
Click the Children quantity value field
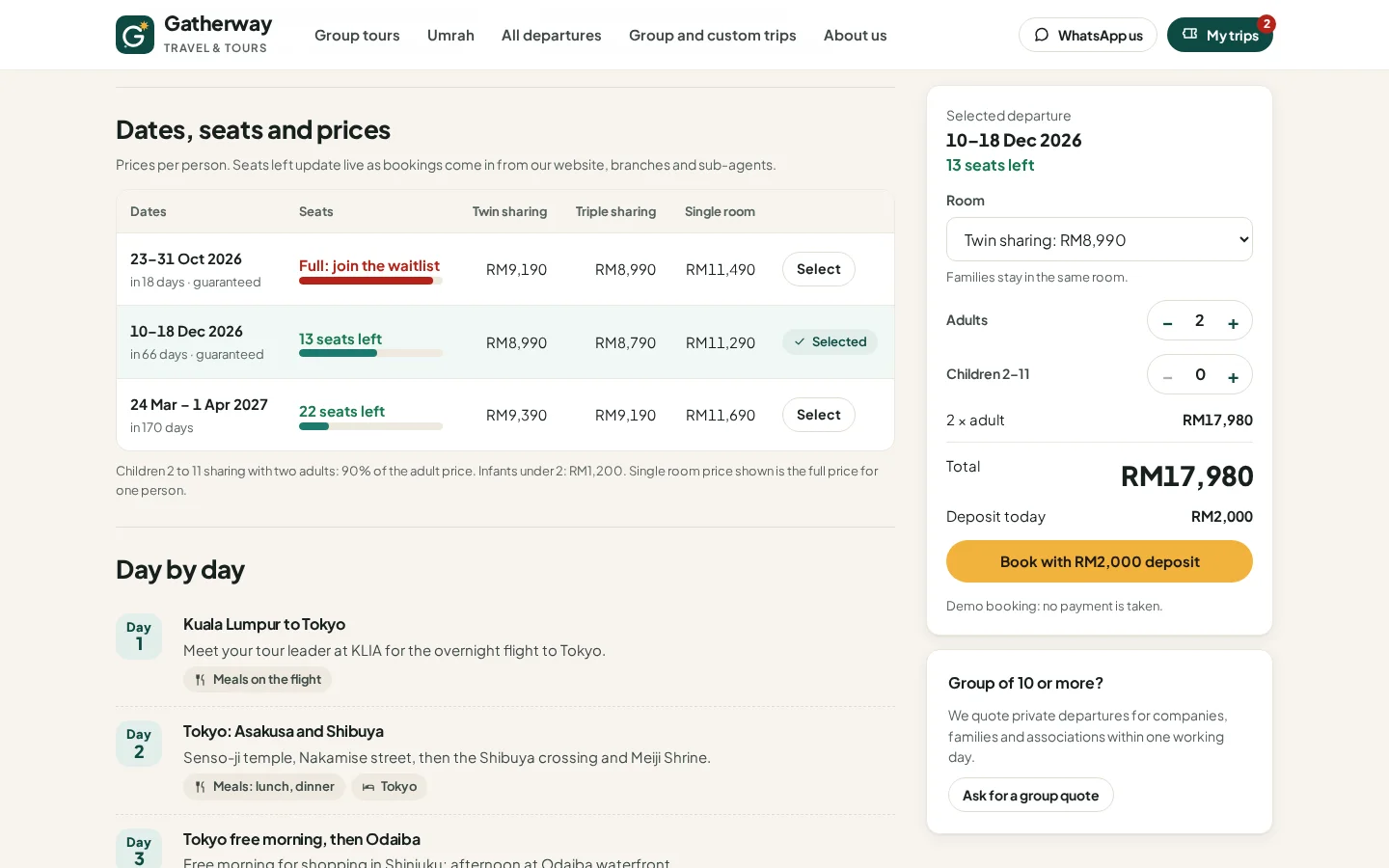pos(1200,374)
